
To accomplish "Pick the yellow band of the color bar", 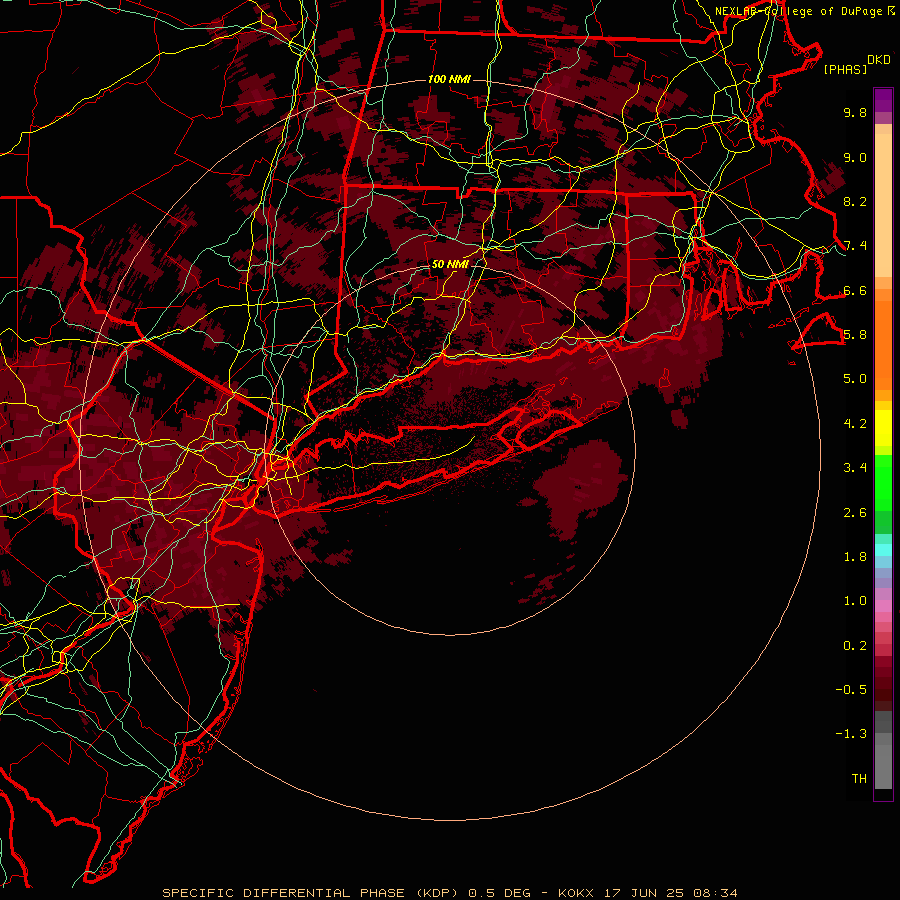I will point(883,428).
